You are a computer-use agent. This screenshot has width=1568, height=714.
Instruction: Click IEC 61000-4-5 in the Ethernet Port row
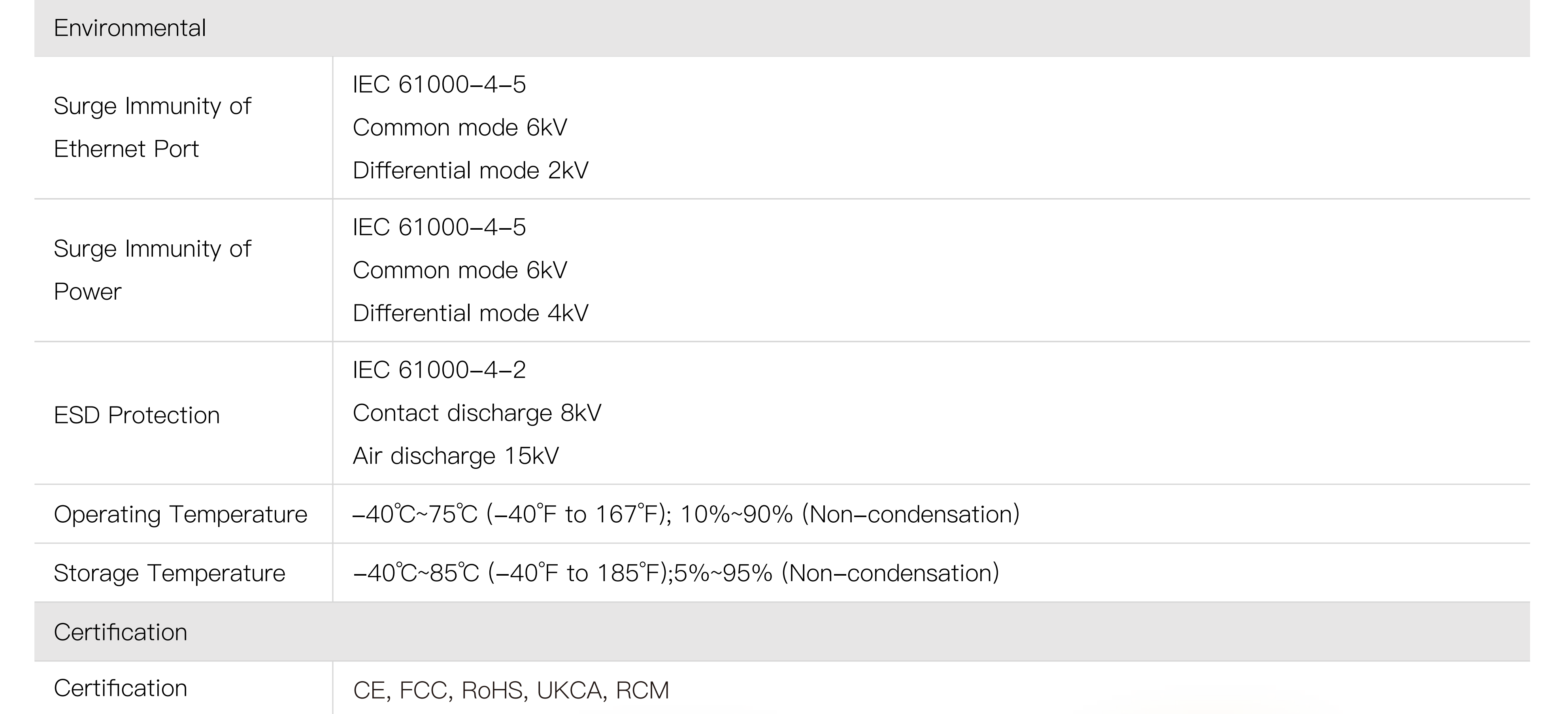(x=439, y=85)
